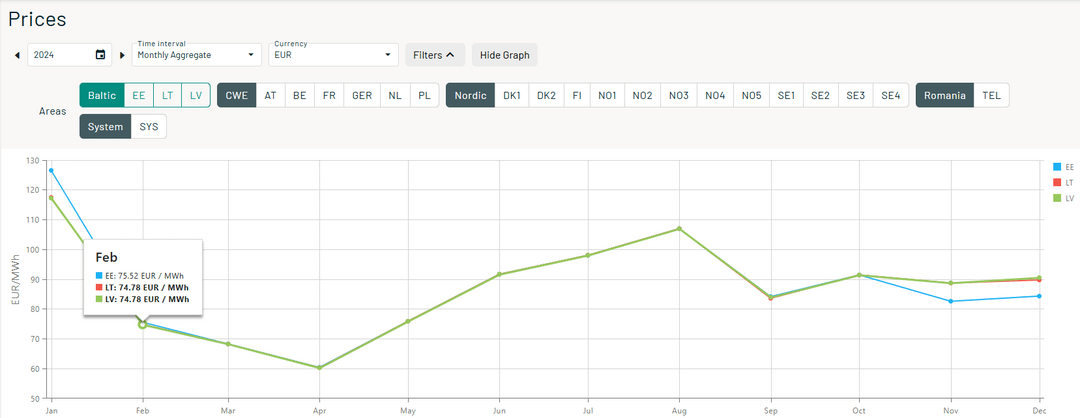Go to next year with right arrow
The width and height of the screenshot is (1080, 418).
(123, 55)
